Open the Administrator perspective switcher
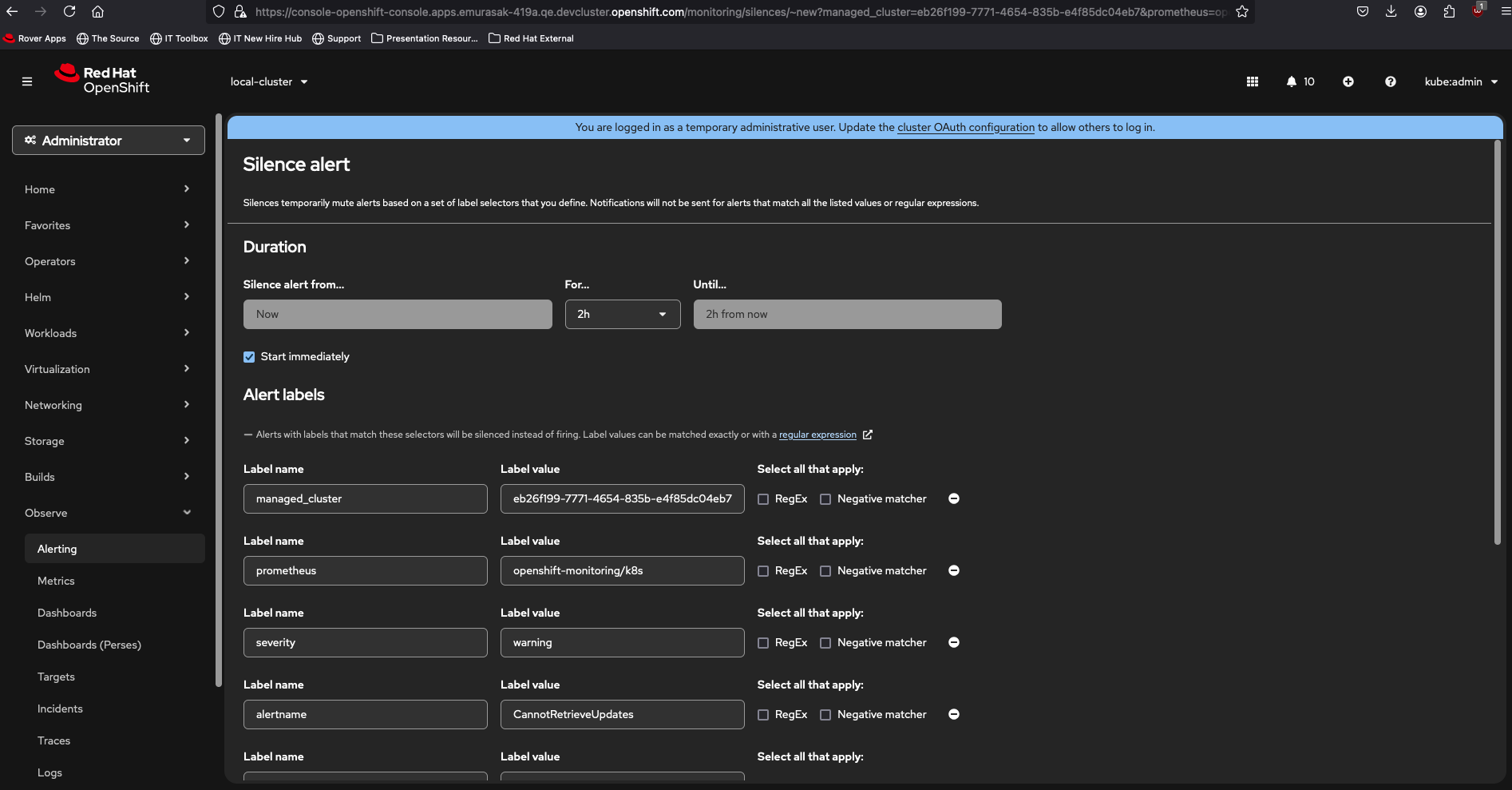 pyautogui.click(x=109, y=141)
